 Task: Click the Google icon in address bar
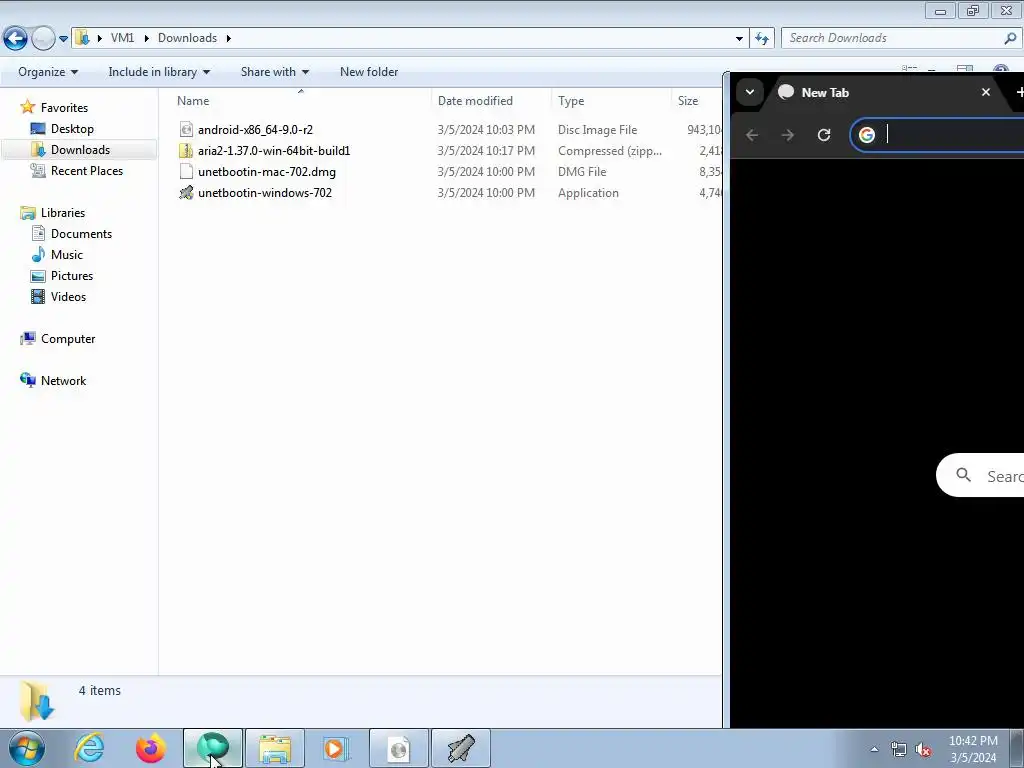pyautogui.click(x=867, y=135)
